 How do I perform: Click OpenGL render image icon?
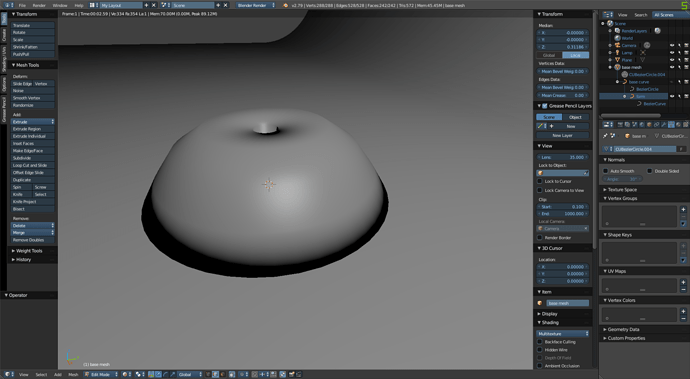coord(291,374)
